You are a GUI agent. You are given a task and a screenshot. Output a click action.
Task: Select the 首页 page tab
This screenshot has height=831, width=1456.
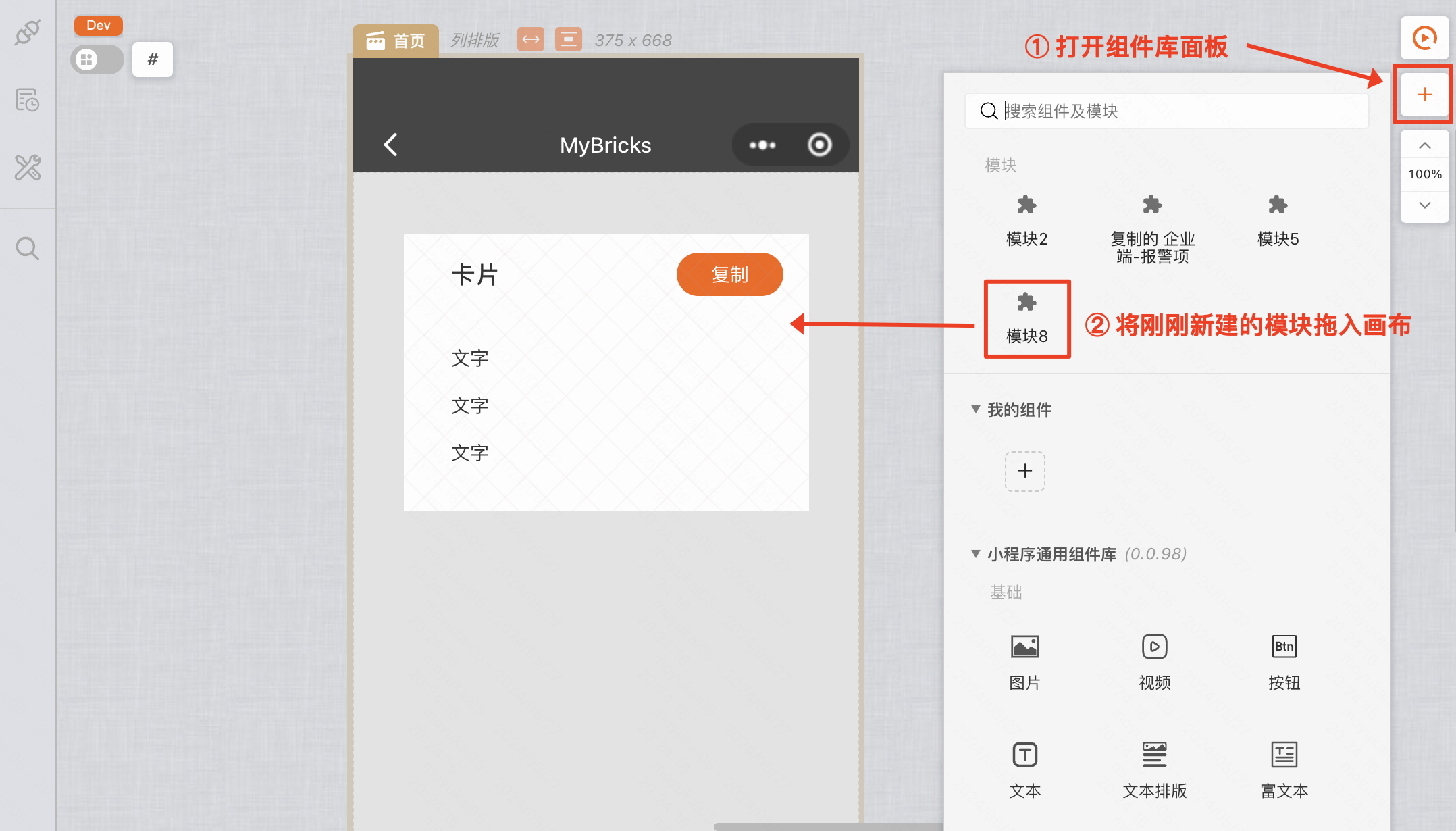pyautogui.click(x=396, y=41)
